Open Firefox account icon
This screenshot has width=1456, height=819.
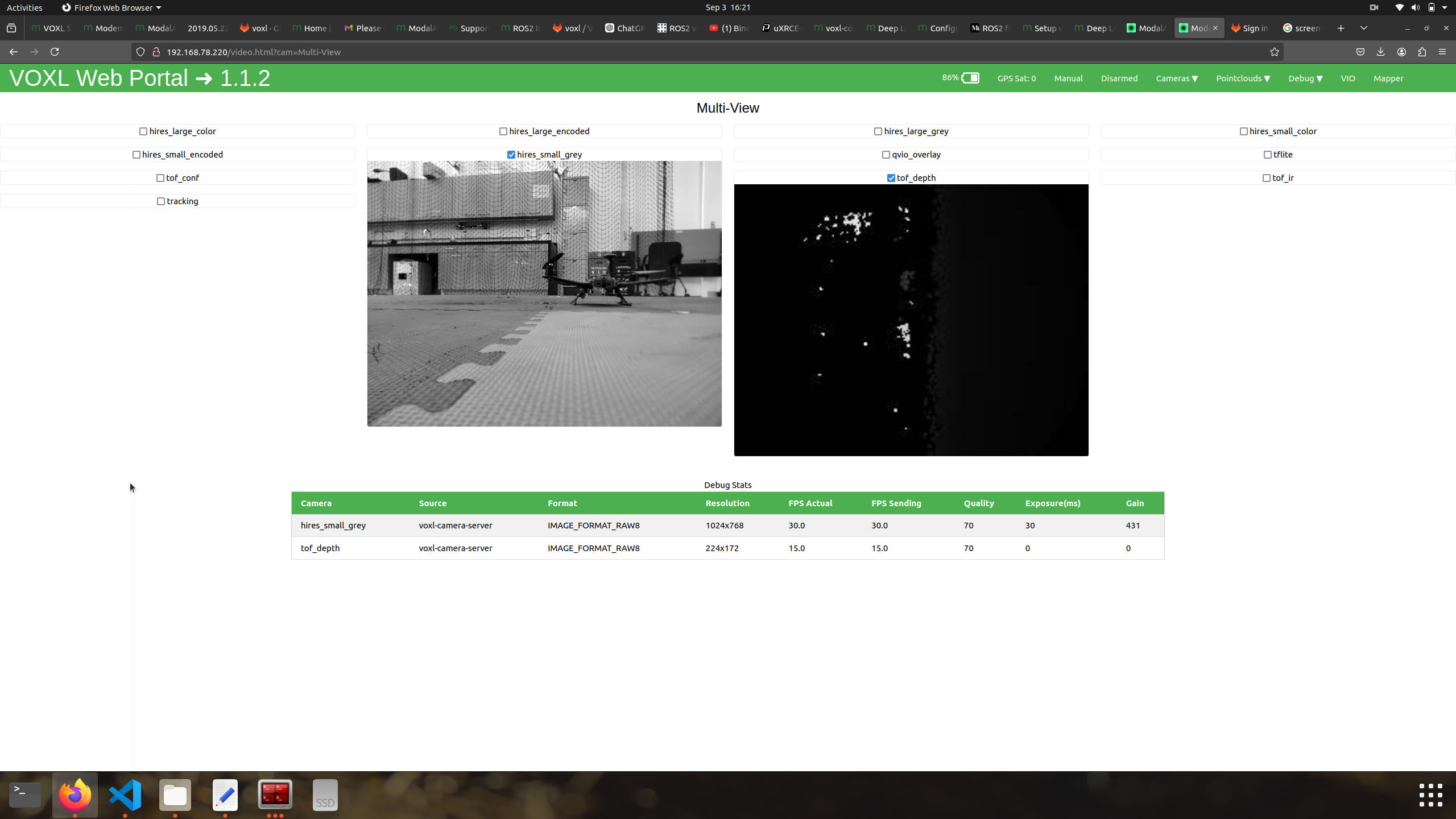coord(1401,52)
